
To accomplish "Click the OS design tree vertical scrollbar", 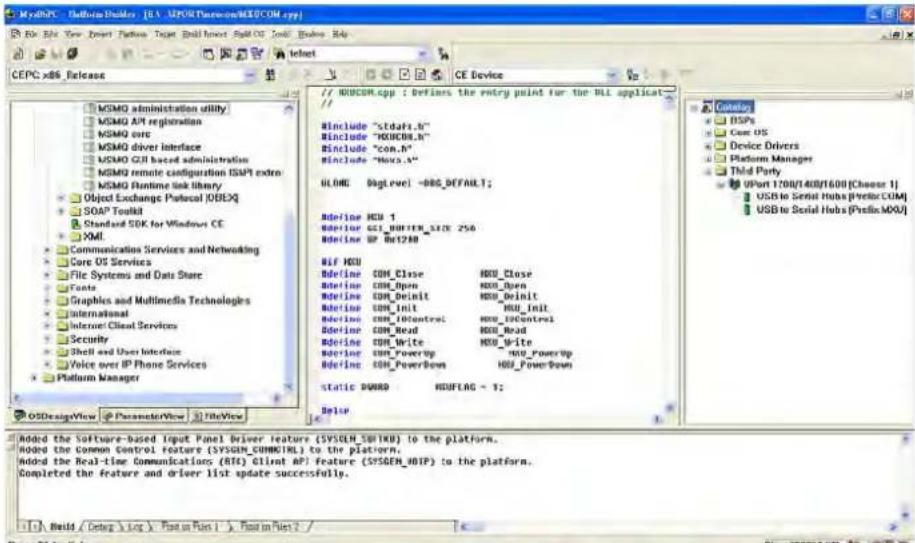I will [289, 245].
